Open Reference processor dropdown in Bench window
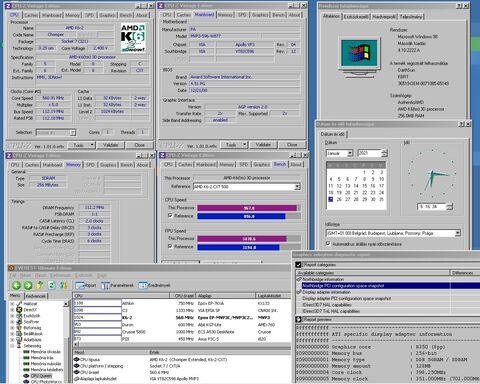The image size is (480, 384). point(297,187)
